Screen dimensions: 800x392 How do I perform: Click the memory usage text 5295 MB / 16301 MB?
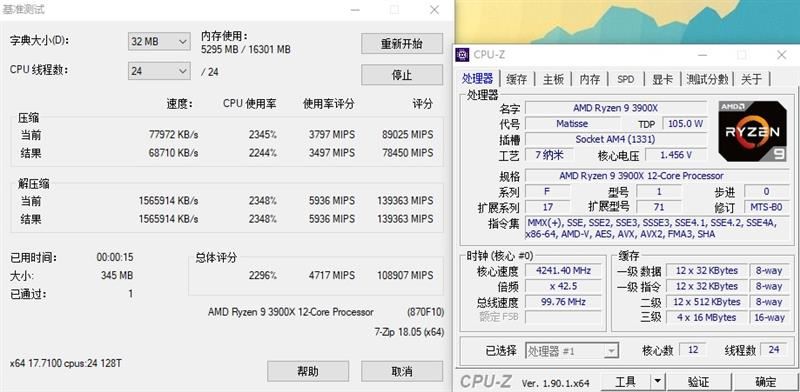(x=246, y=50)
